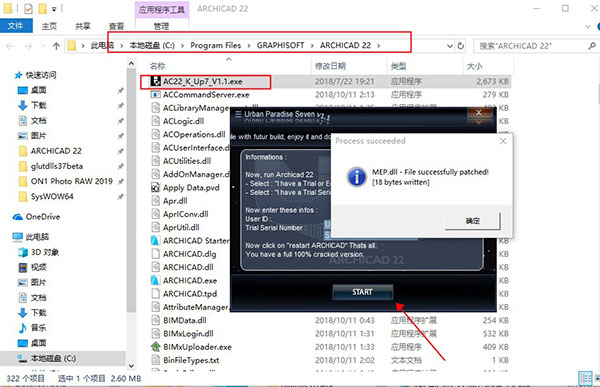Image resolution: width=600 pixels, height=387 pixels.
Task: Open 桌面 under quick access
Action: point(38,90)
